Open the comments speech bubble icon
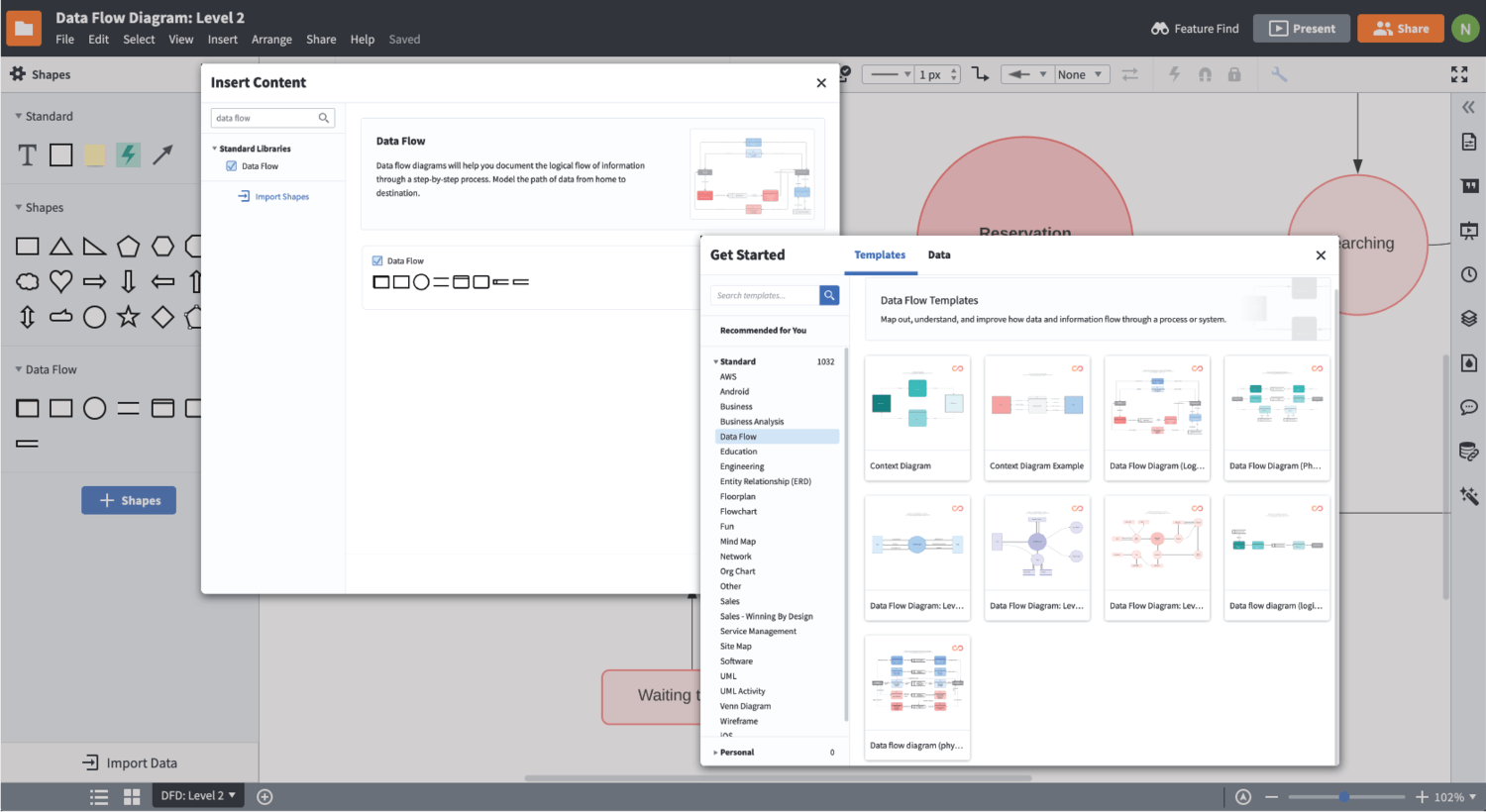1486x812 pixels. (x=1468, y=407)
